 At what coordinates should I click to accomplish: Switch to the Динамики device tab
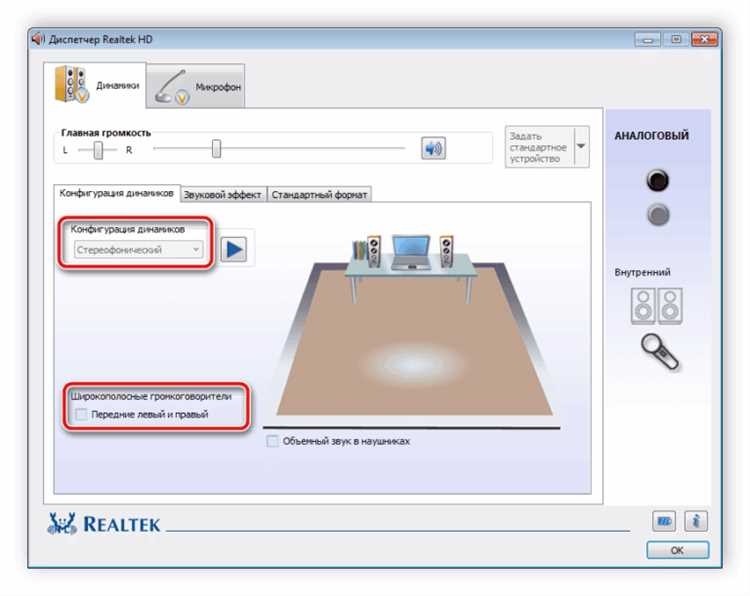[95, 85]
